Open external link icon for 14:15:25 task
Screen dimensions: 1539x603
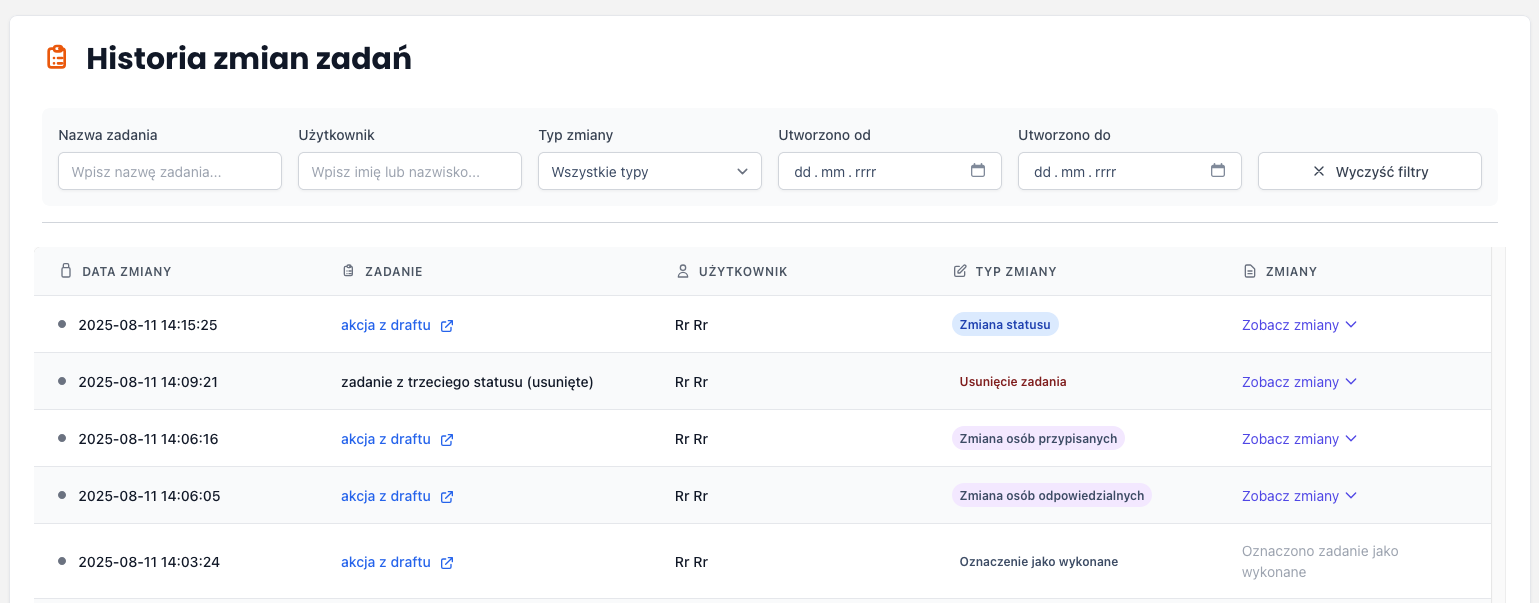coord(447,326)
